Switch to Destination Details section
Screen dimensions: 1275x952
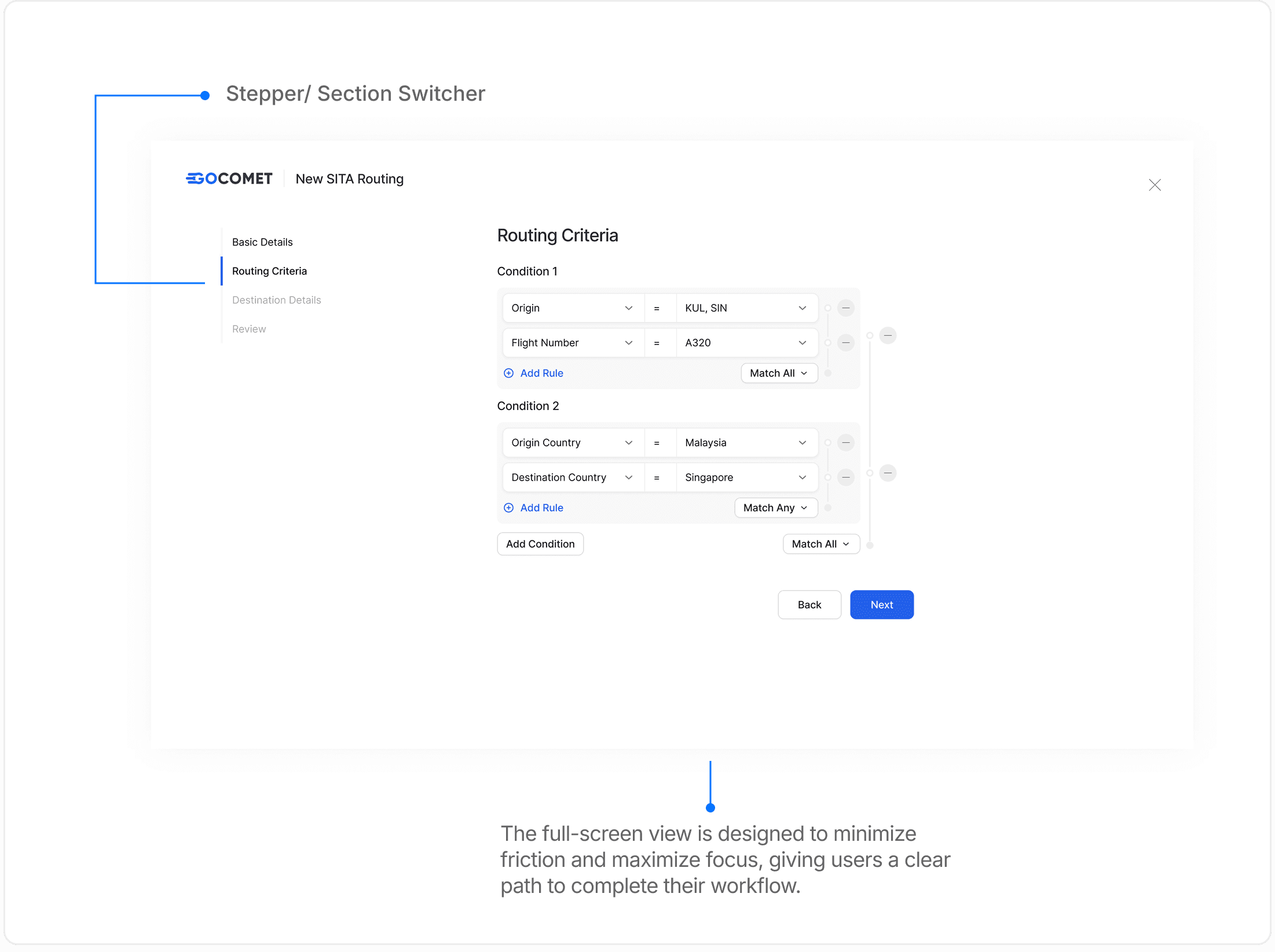(276, 300)
